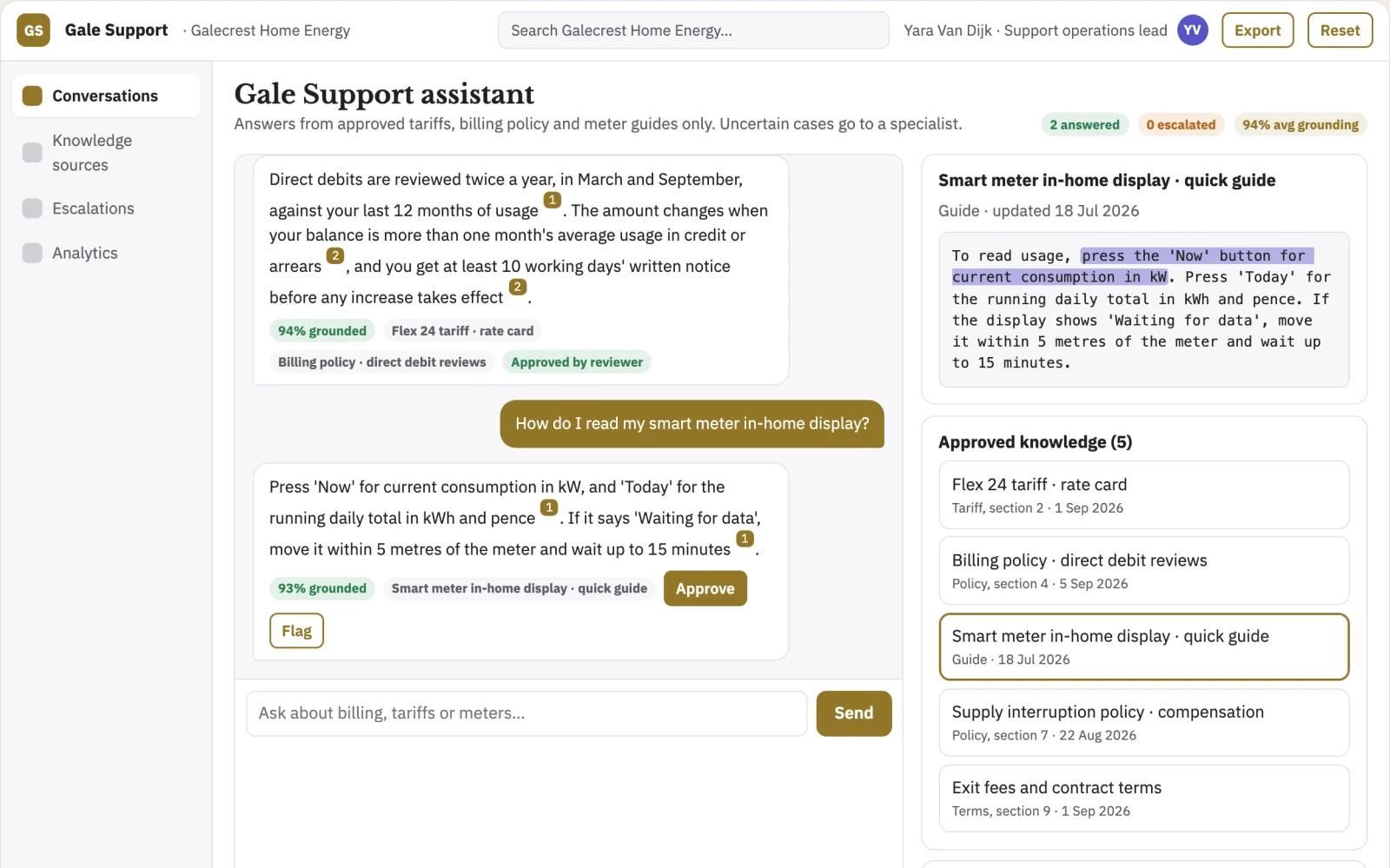Select the Flex 24 tariff knowledge card
This screenshot has height=868, width=1390.
1143,495
